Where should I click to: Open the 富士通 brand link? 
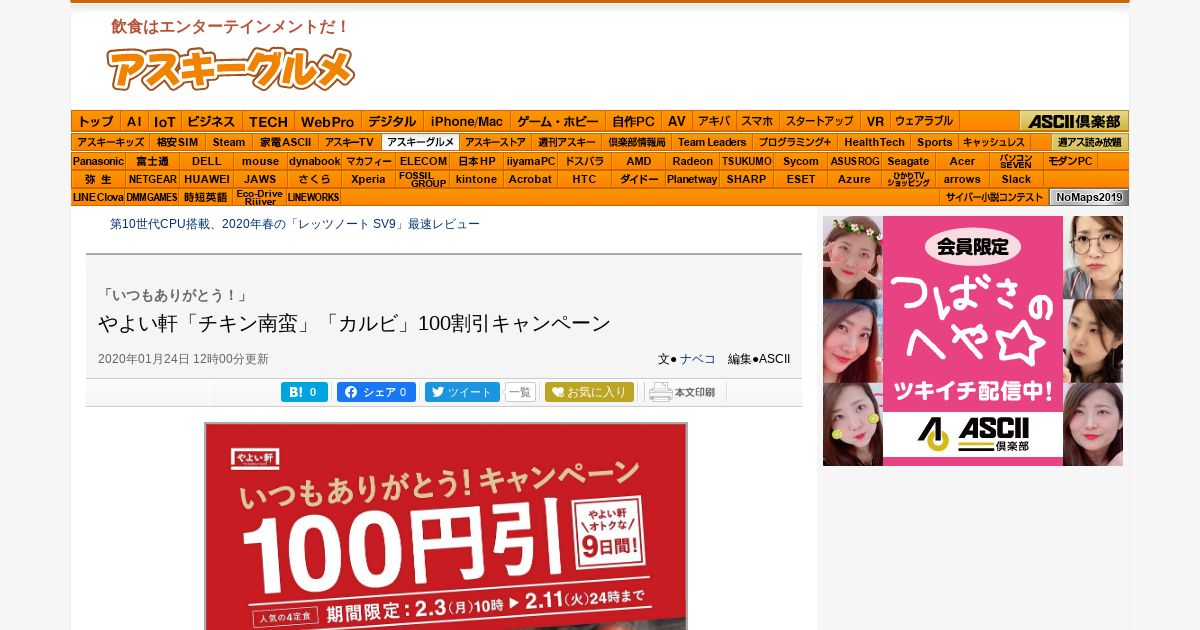[152, 161]
